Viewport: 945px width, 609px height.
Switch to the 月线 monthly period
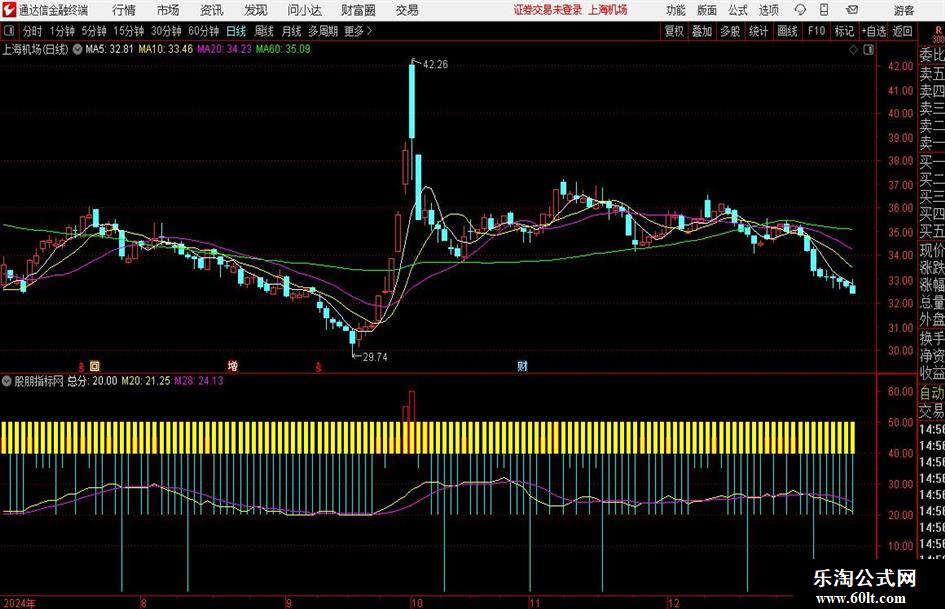(292, 31)
